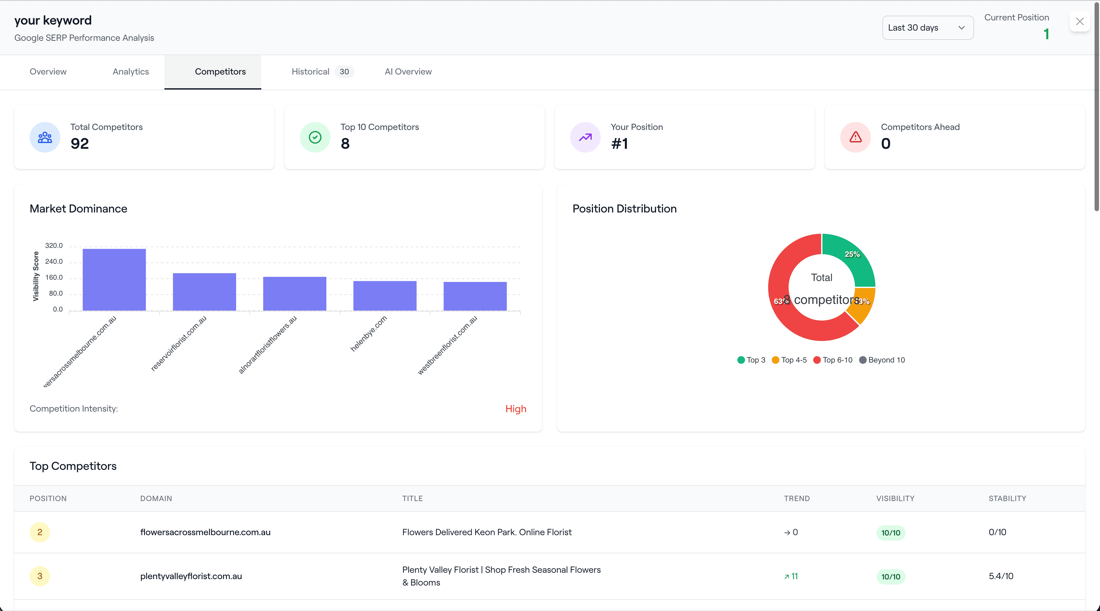Click the upward trend arrow showing 11
The width and height of the screenshot is (1100, 611).
click(791, 577)
